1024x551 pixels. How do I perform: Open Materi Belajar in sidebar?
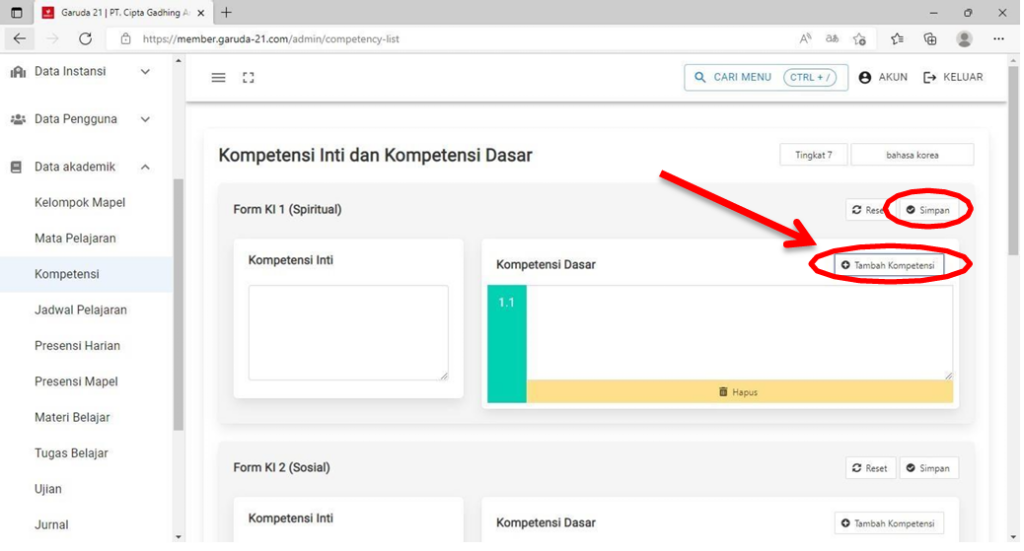click(x=72, y=417)
